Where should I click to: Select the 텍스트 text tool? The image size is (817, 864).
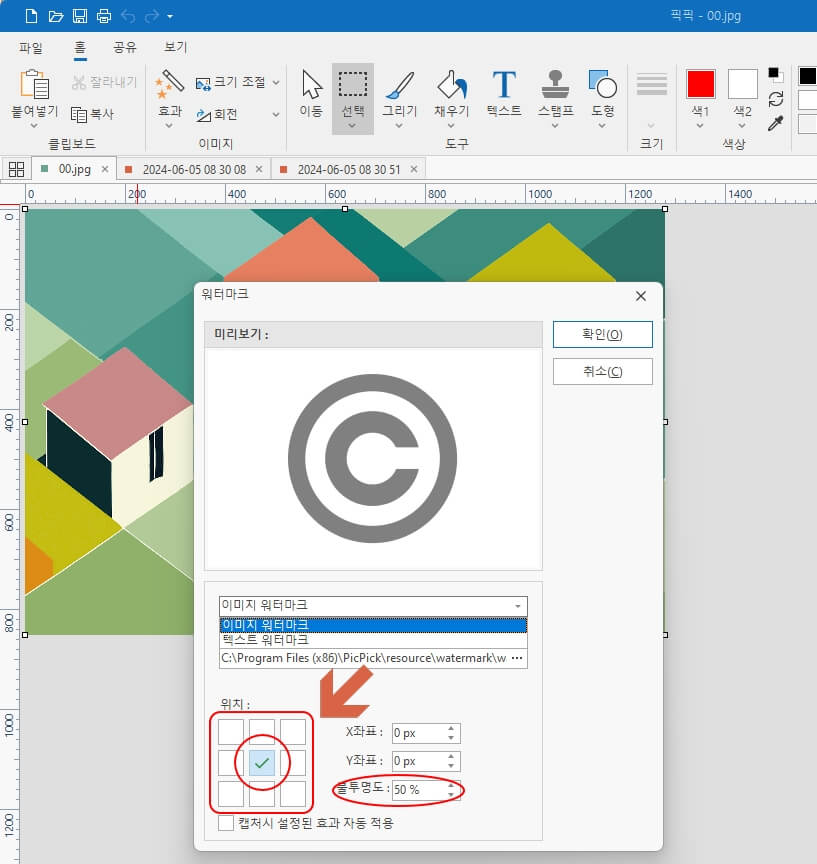(x=504, y=94)
